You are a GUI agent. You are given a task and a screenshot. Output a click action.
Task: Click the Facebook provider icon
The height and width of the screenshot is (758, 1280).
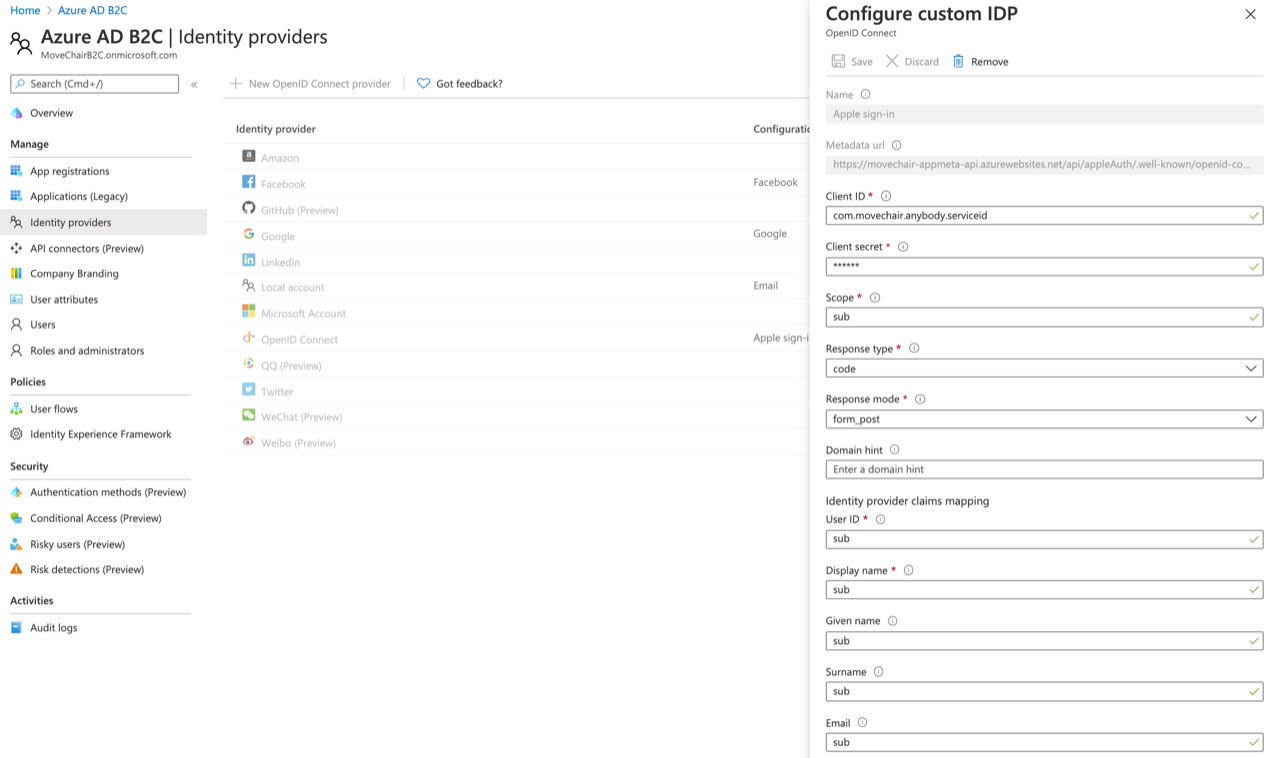click(x=249, y=182)
